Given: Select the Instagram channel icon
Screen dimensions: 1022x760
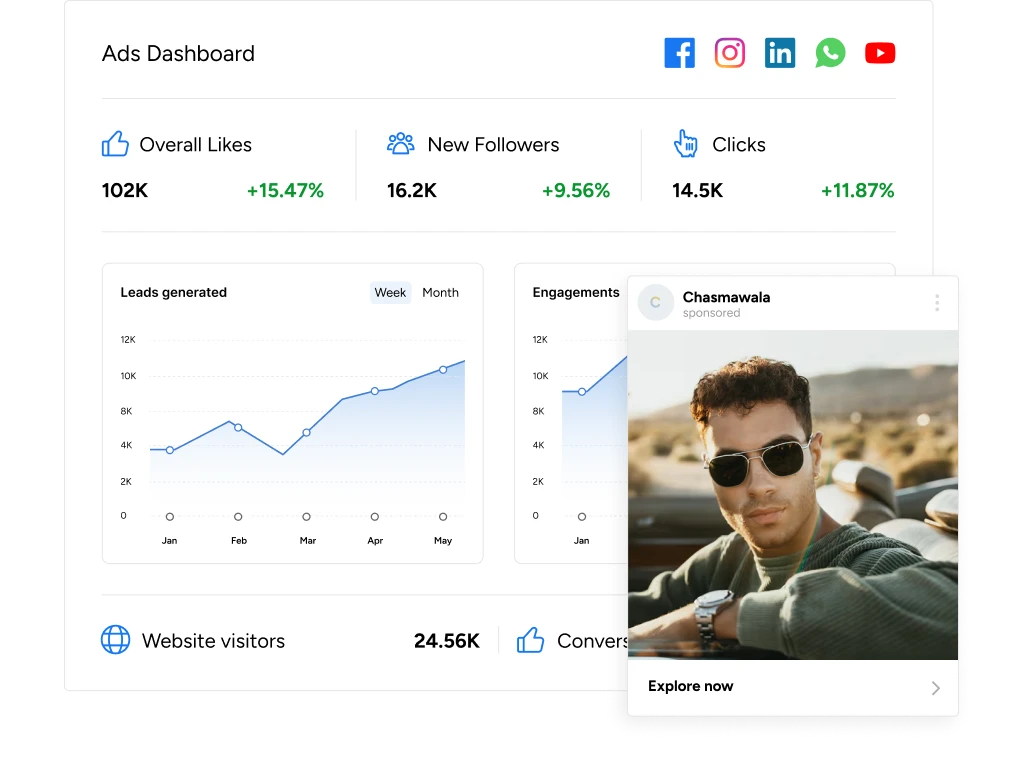Looking at the screenshot, I should click(x=729, y=53).
